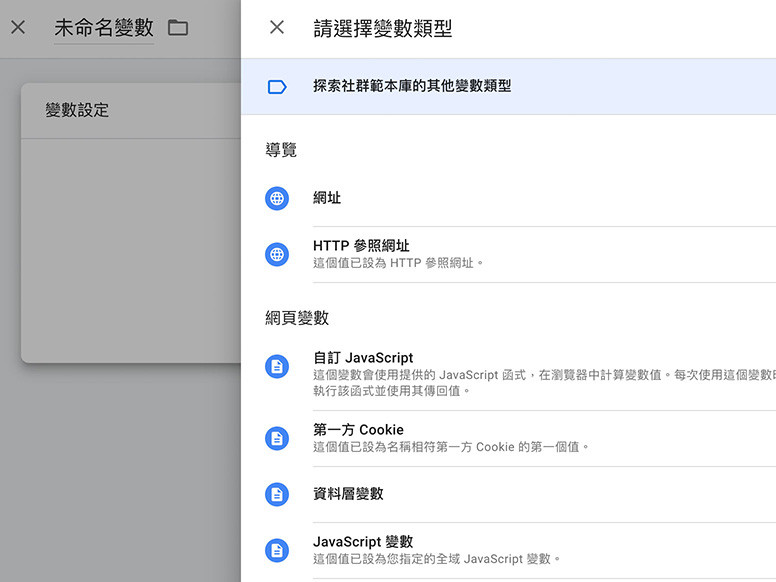Select 自訂 JavaScript variable type
The height and width of the screenshot is (582, 776).
click(x=508, y=374)
